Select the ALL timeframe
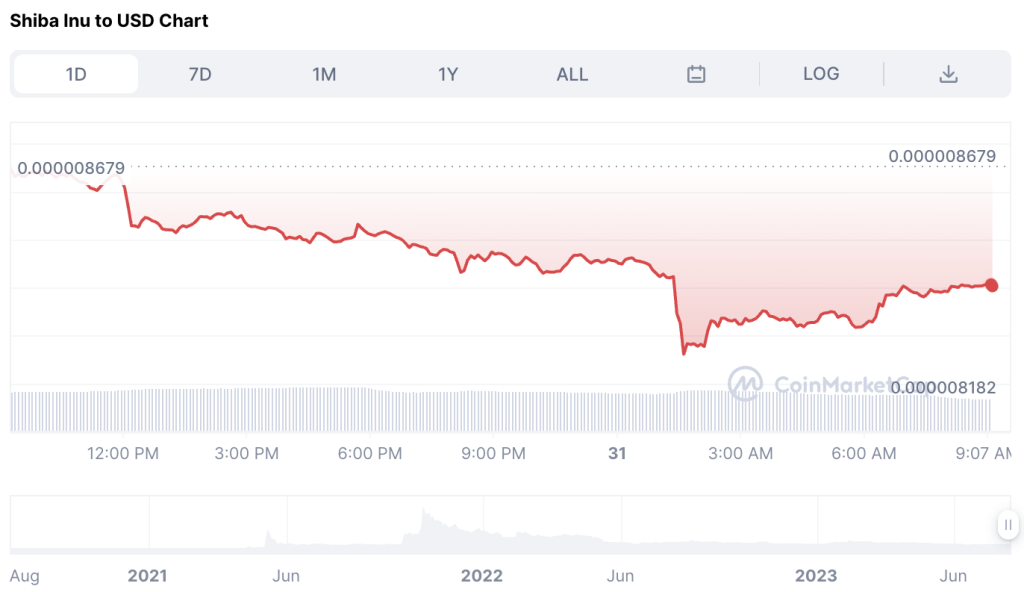The height and width of the screenshot is (592, 1024). click(572, 73)
